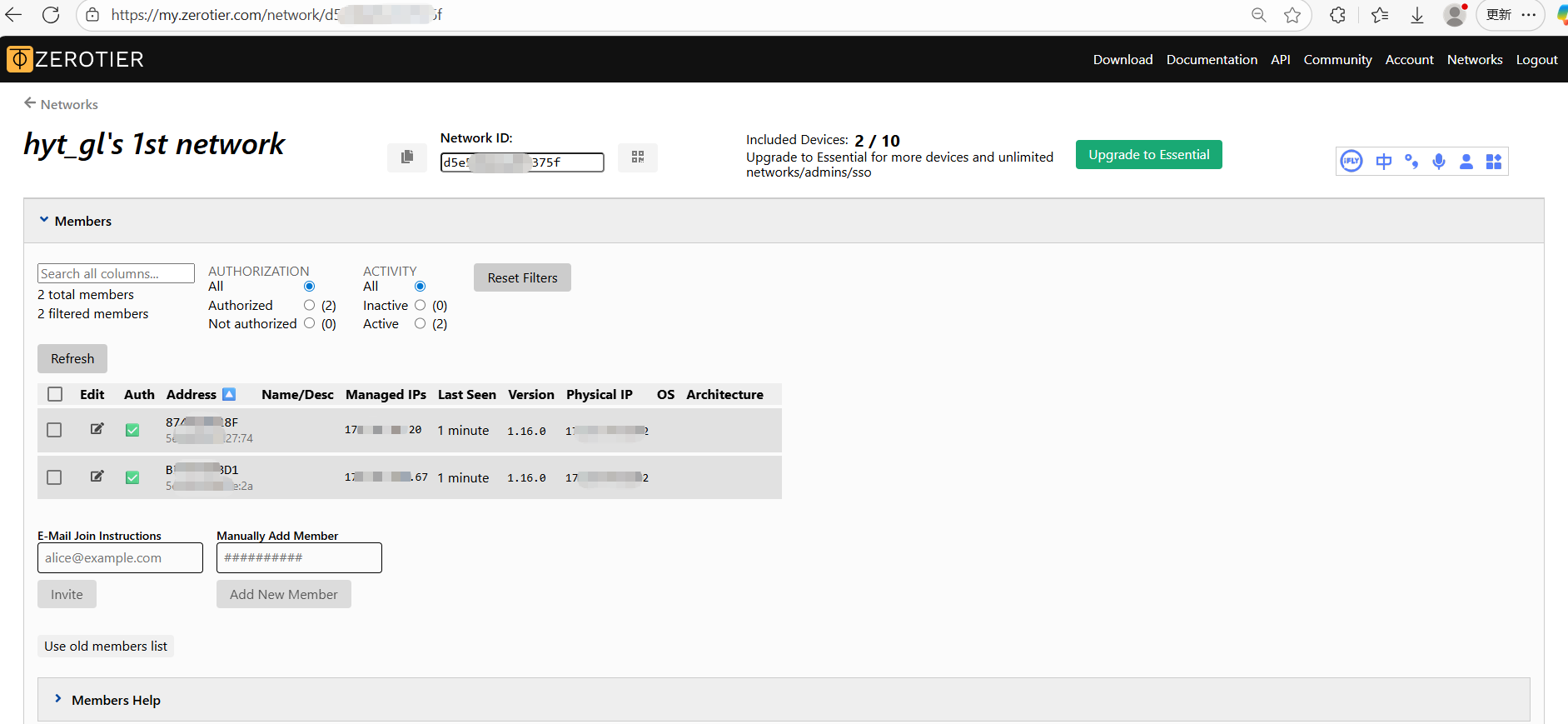This screenshot has height=724, width=1568.
Task: Sort by Version column header
Action: point(530,394)
